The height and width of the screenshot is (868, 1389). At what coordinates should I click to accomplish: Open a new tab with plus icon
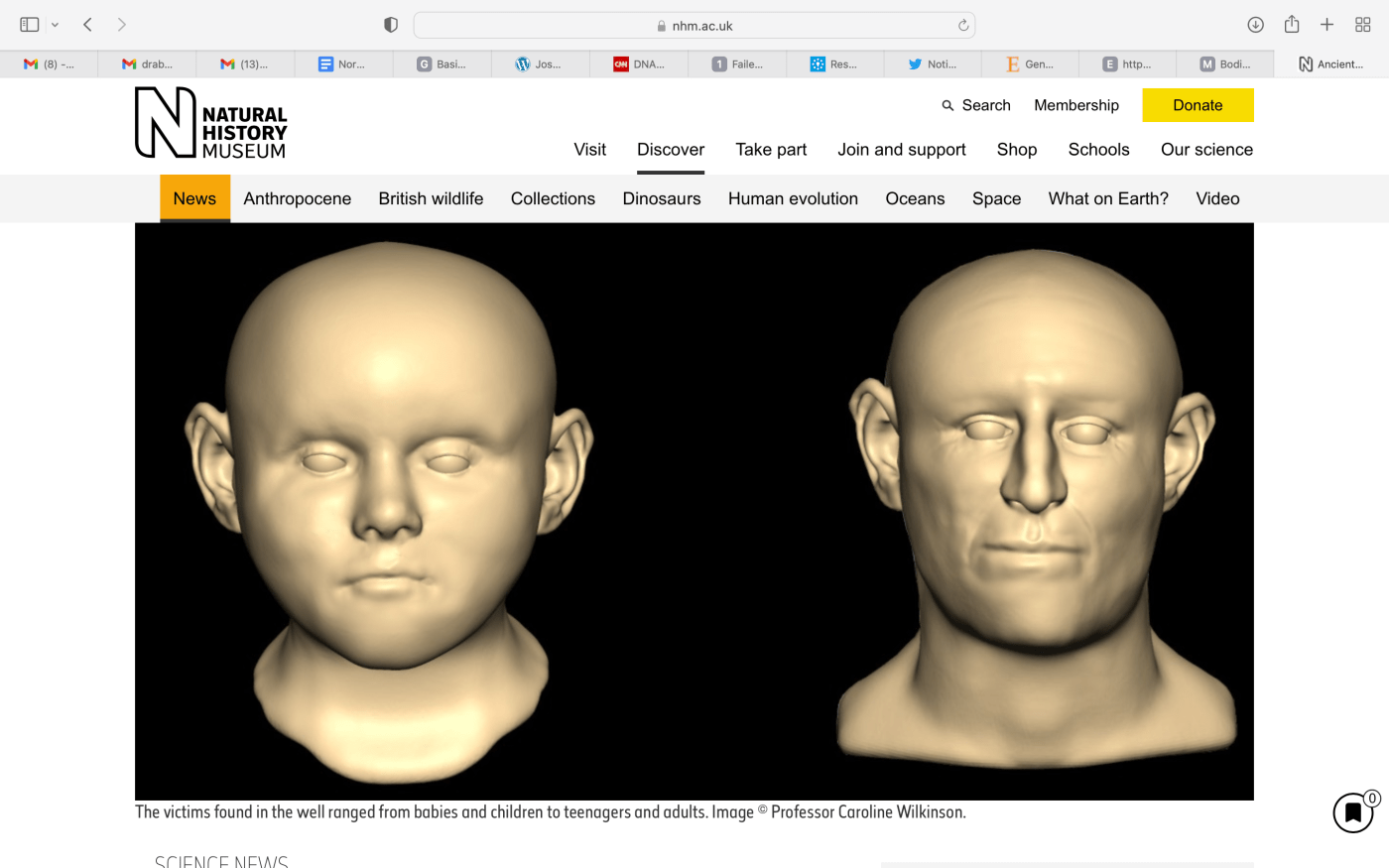tap(1326, 25)
